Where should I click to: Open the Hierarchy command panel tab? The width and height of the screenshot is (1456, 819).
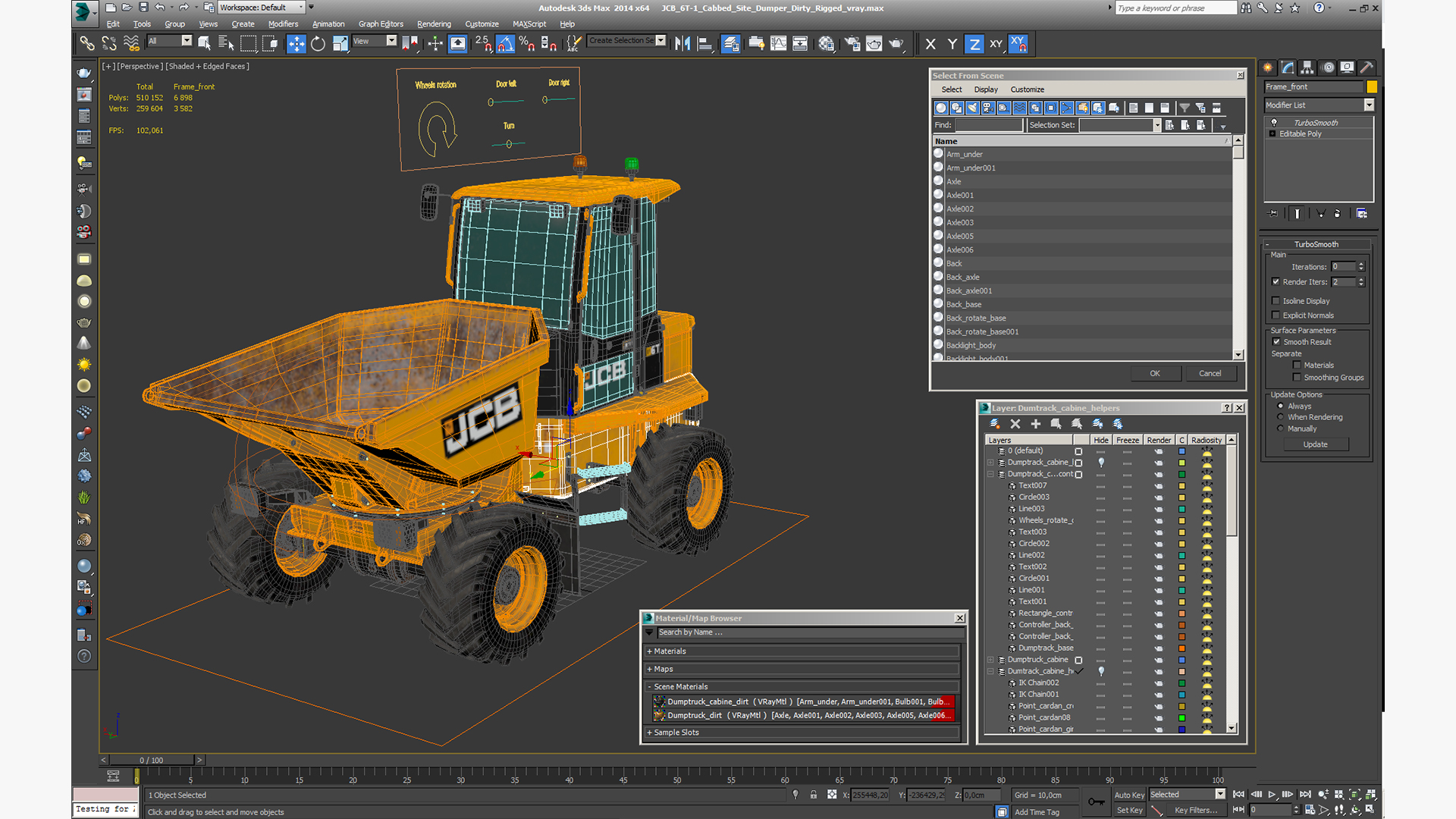click(x=1307, y=67)
